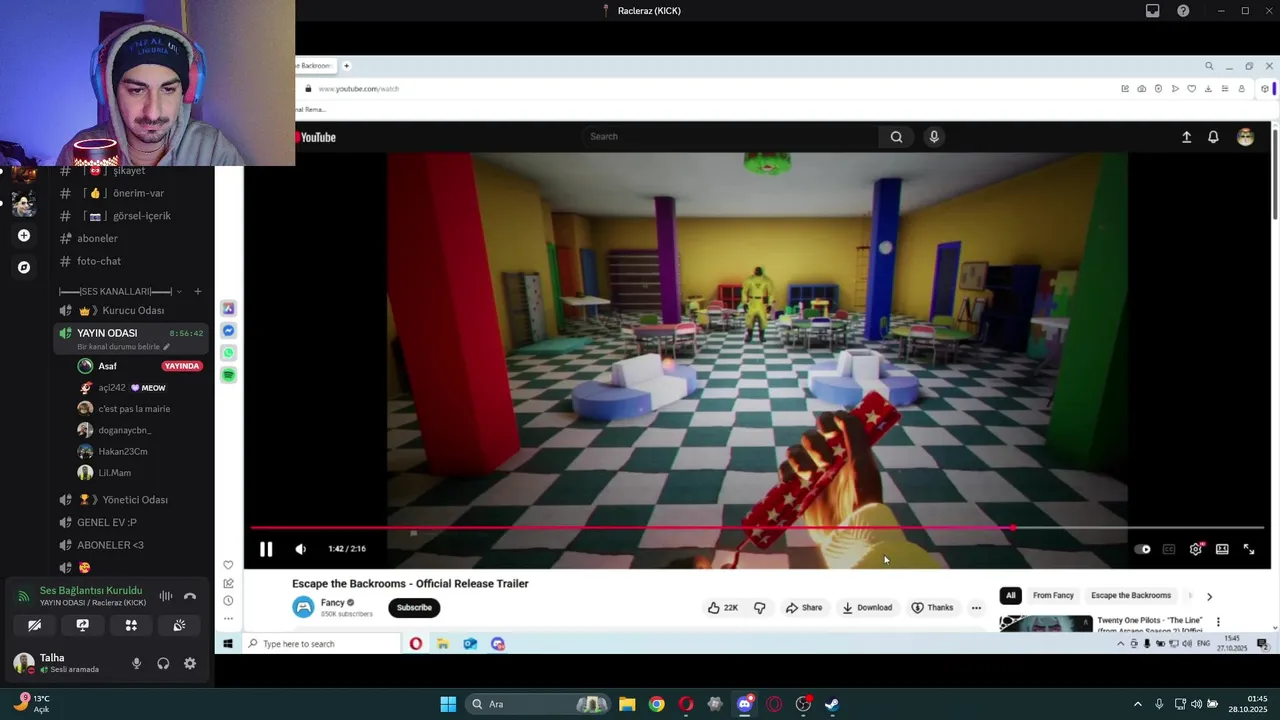Go to YouTube home via logo
1280x720 pixels.
(316, 137)
